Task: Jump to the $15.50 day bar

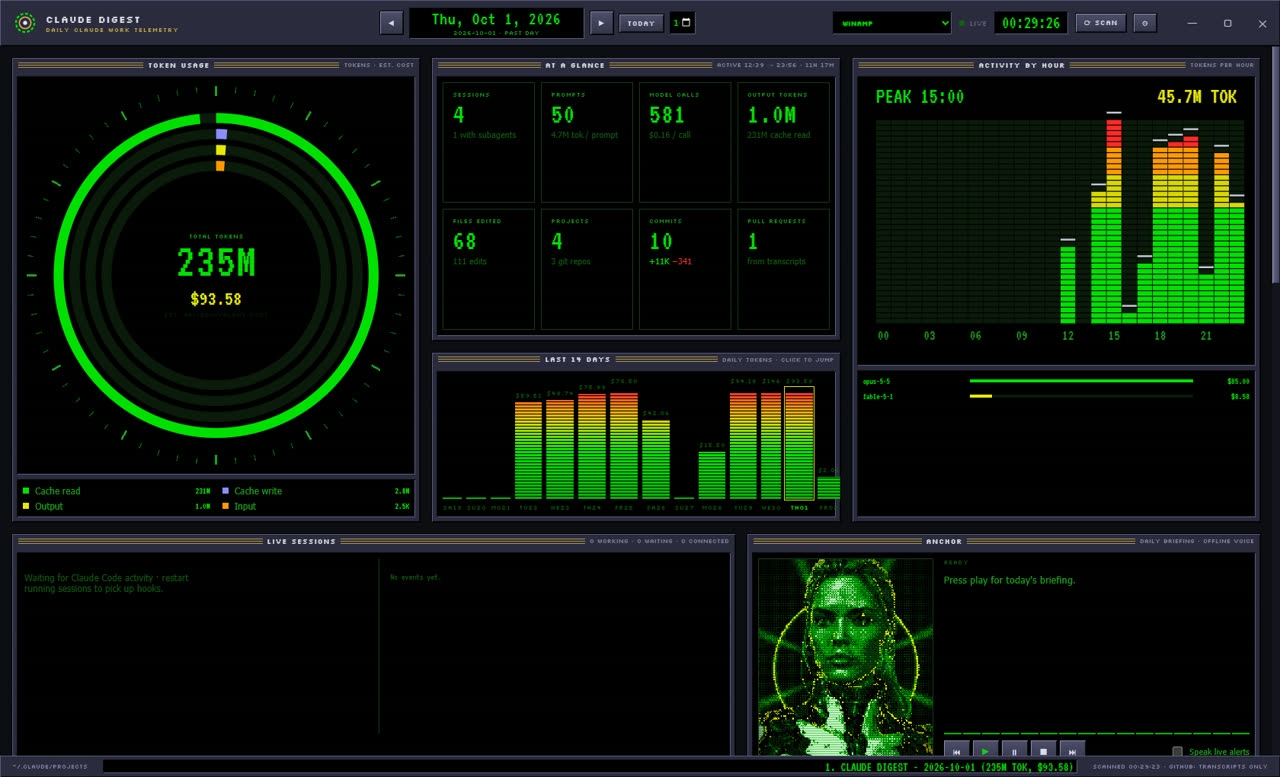Action: tap(712, 475)
